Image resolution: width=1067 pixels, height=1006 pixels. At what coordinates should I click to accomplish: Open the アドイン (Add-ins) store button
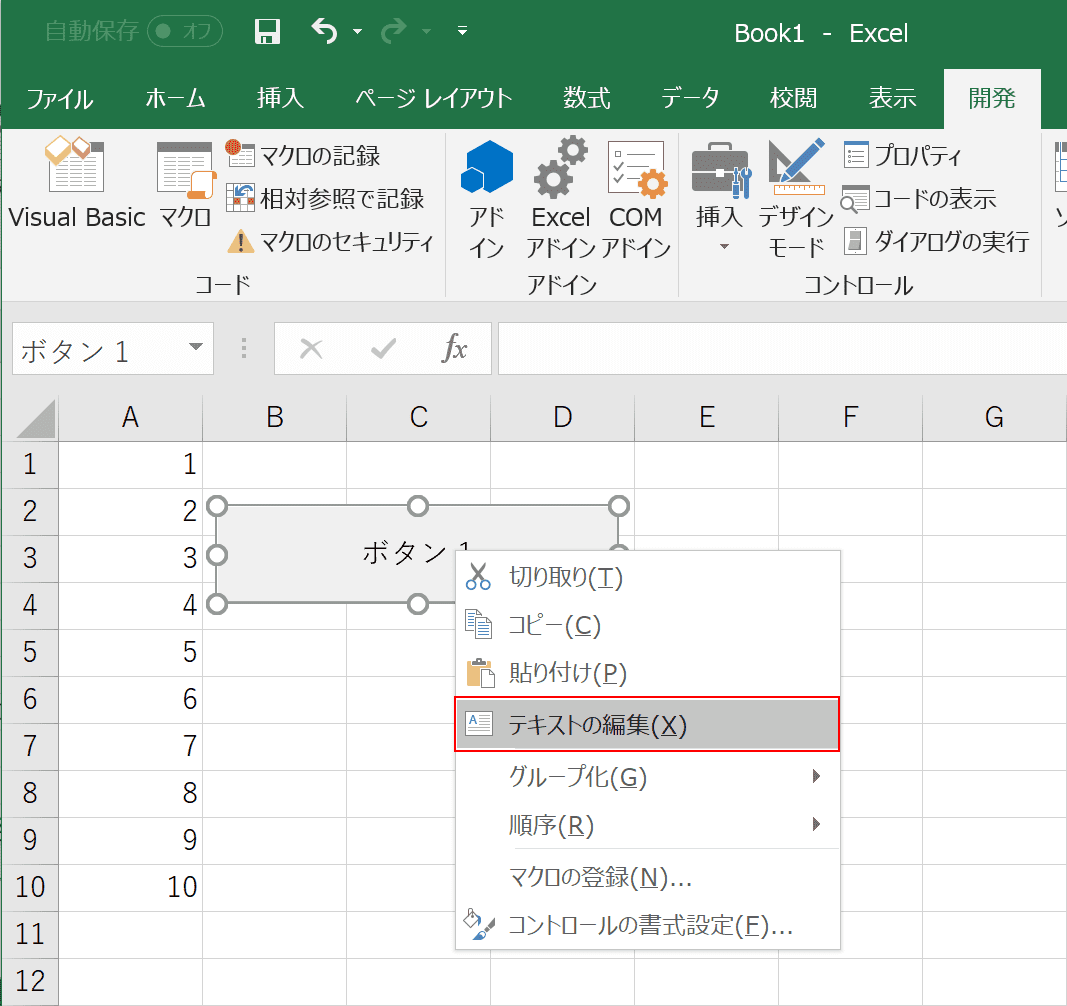tap(487, 199)
